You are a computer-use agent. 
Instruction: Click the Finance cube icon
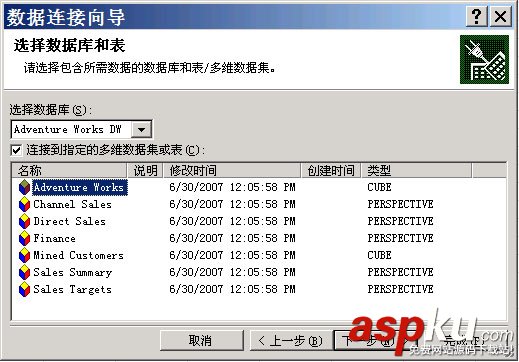[24, 238]
